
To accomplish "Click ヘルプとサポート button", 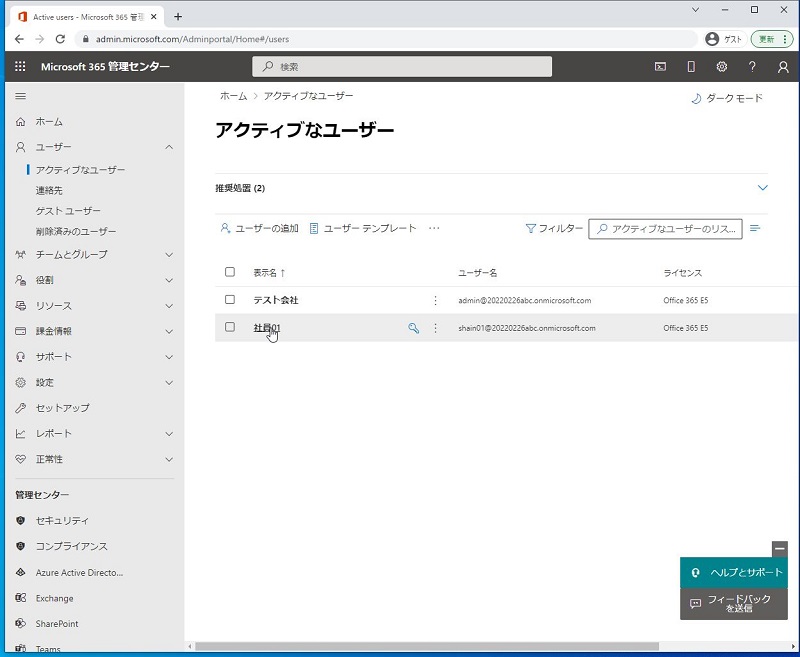I will tap(734, 572).
